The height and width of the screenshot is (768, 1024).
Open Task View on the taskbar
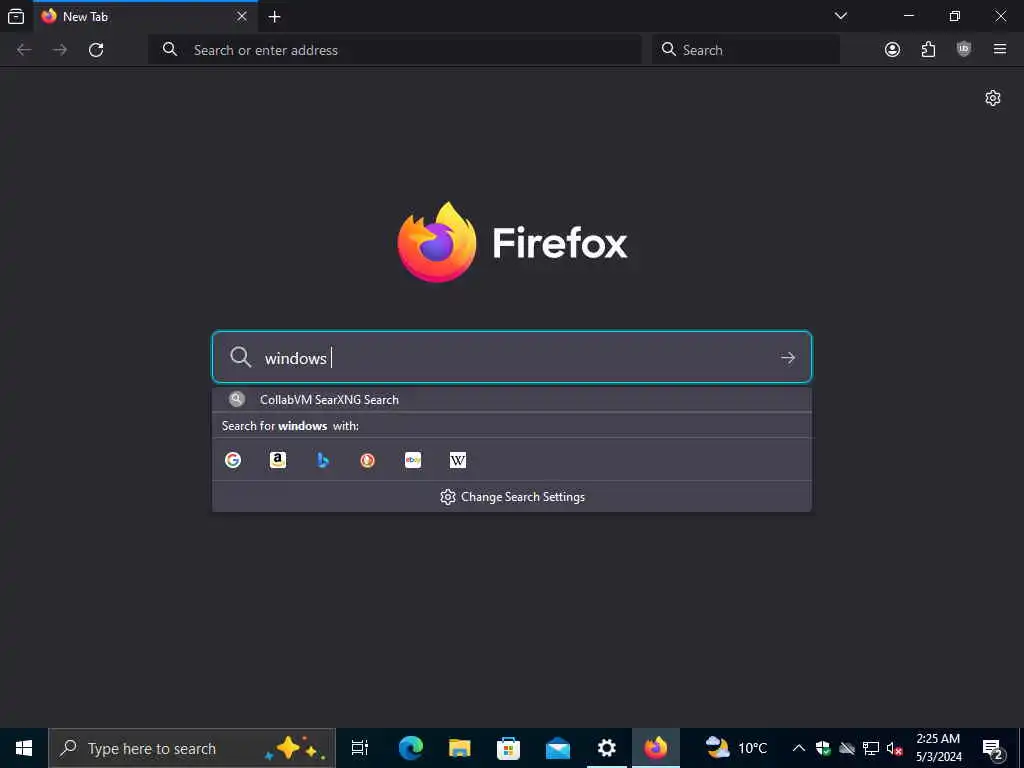[x=360, y=748]
